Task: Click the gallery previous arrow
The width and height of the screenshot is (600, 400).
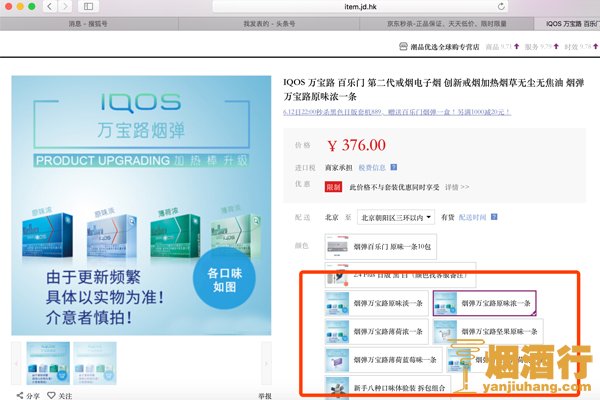Action: [x=16, y=363]
